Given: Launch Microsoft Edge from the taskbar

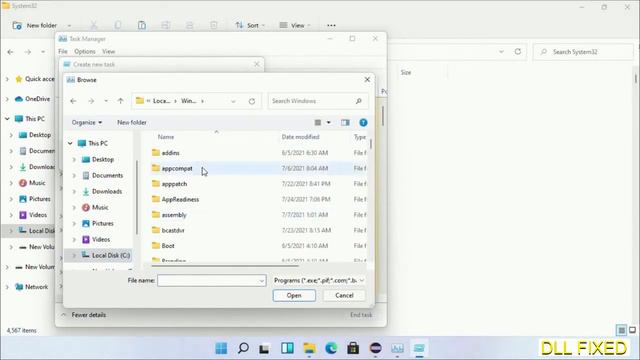Looking at the screenshot, I should tap(331, 348).
